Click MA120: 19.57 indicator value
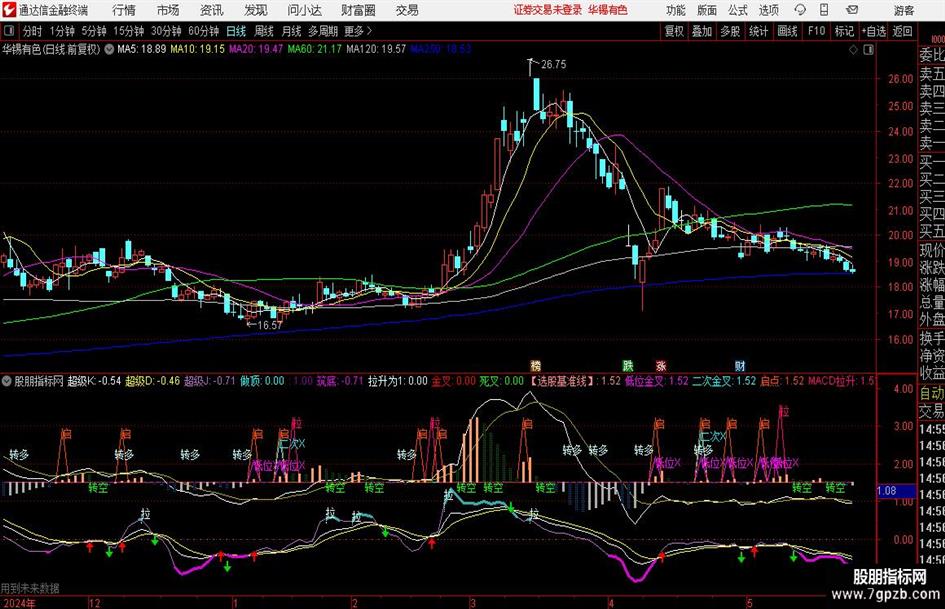This screenshot has height=609, width=945. 376,49
